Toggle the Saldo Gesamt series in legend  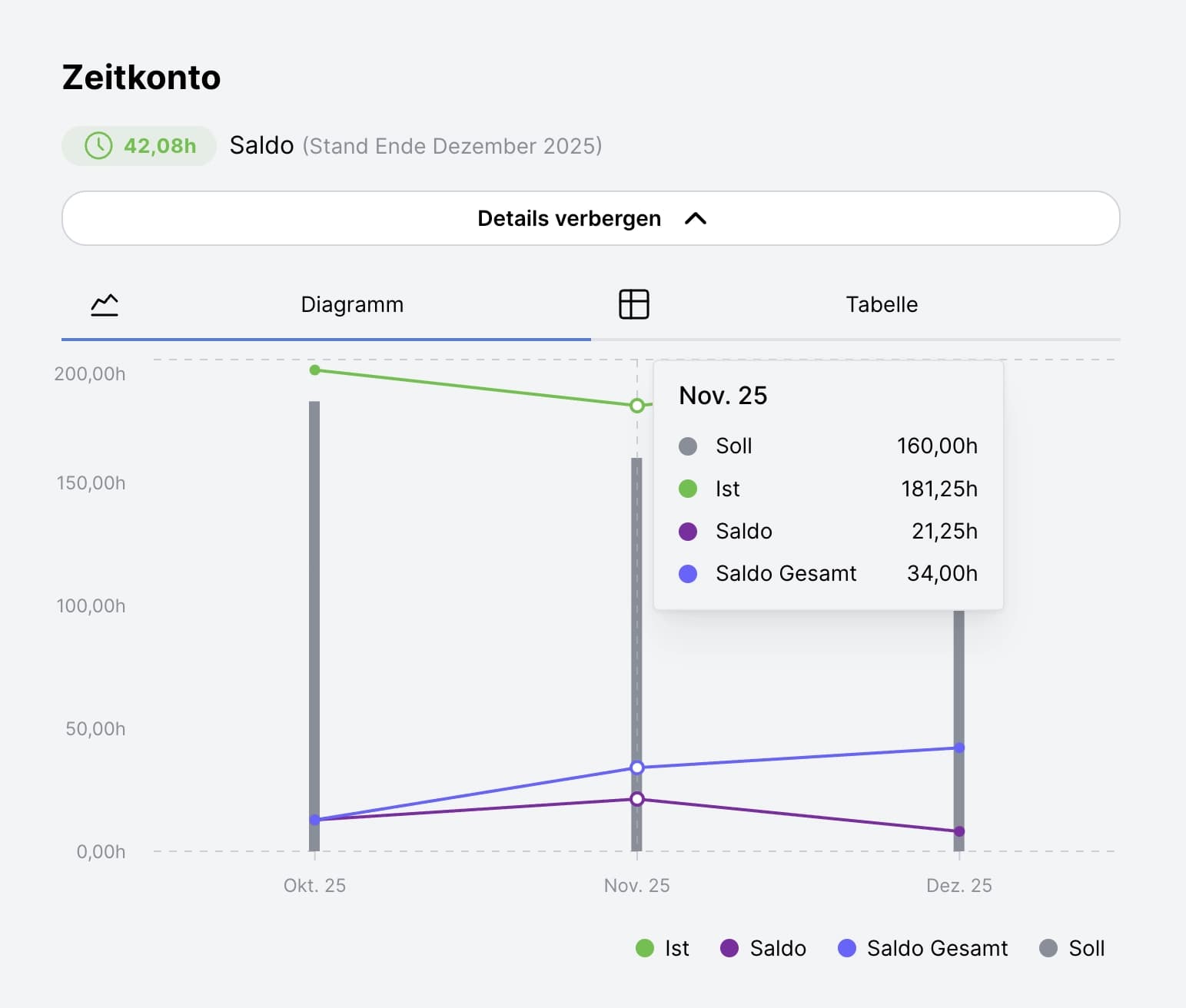click(922, 949)
